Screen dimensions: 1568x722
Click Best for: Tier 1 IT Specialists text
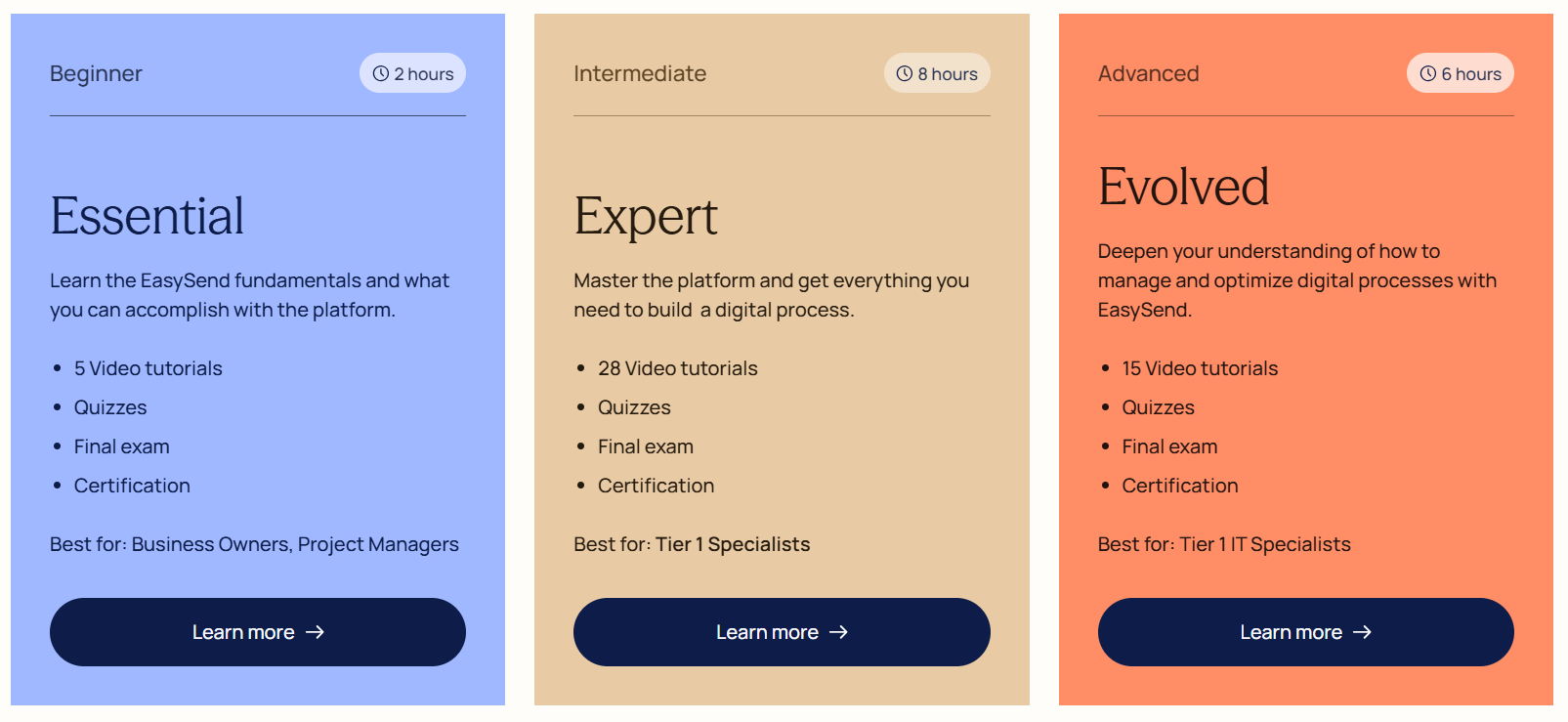(1224, 544)
